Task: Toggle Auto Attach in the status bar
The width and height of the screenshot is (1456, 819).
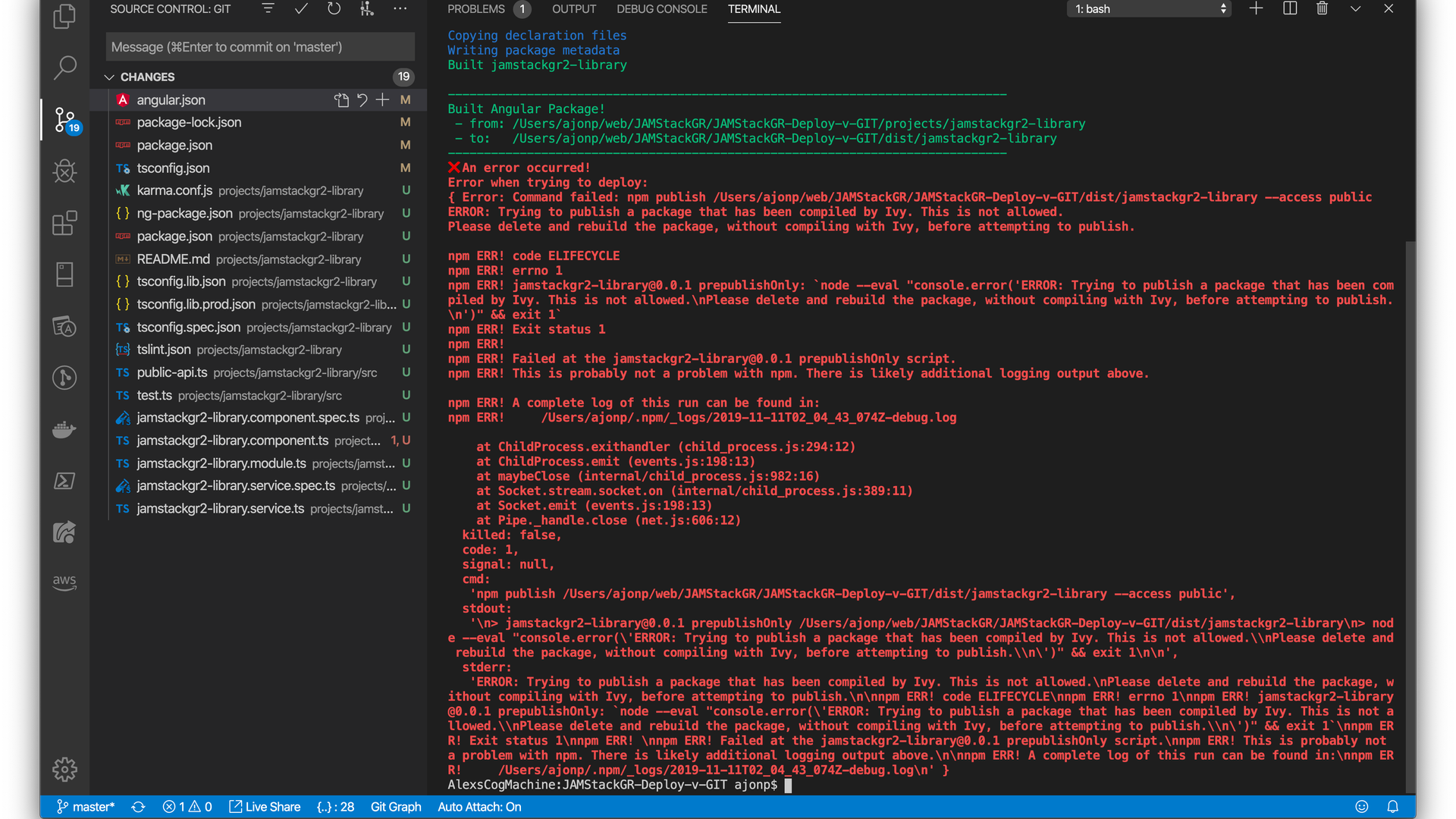Action: pos(479,807)
